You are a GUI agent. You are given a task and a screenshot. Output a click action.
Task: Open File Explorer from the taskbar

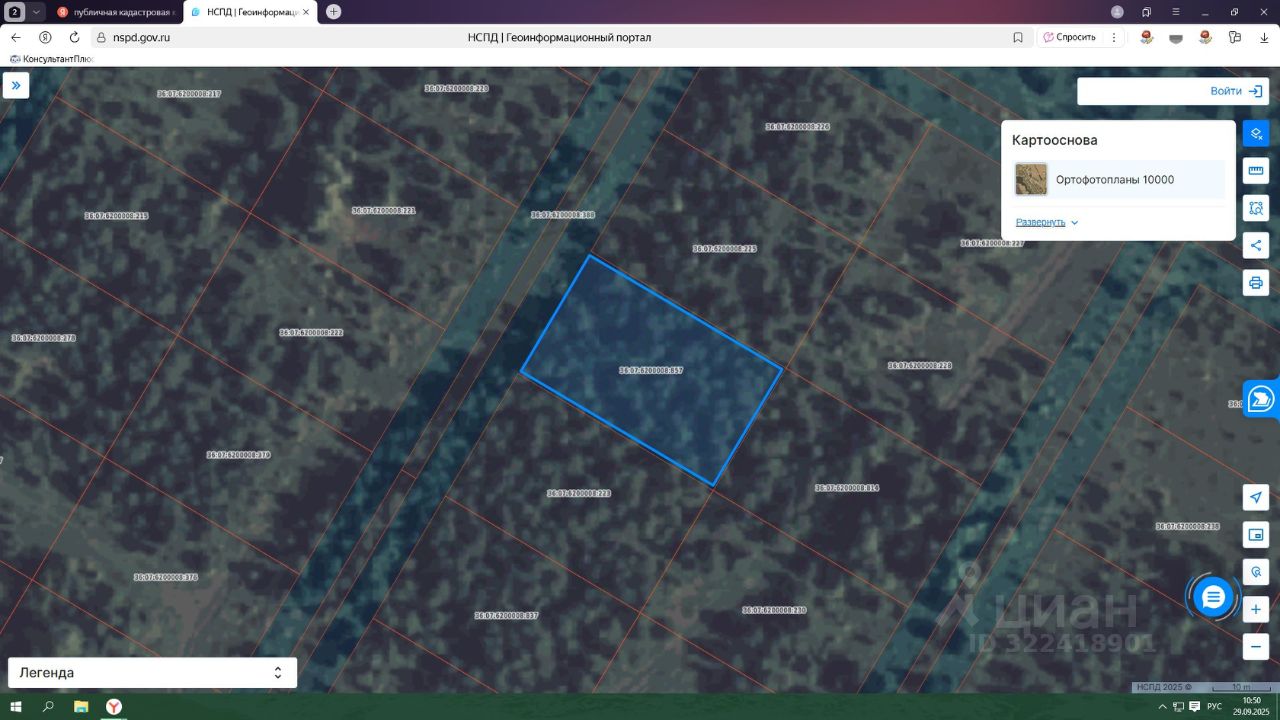tap(81, 706)
